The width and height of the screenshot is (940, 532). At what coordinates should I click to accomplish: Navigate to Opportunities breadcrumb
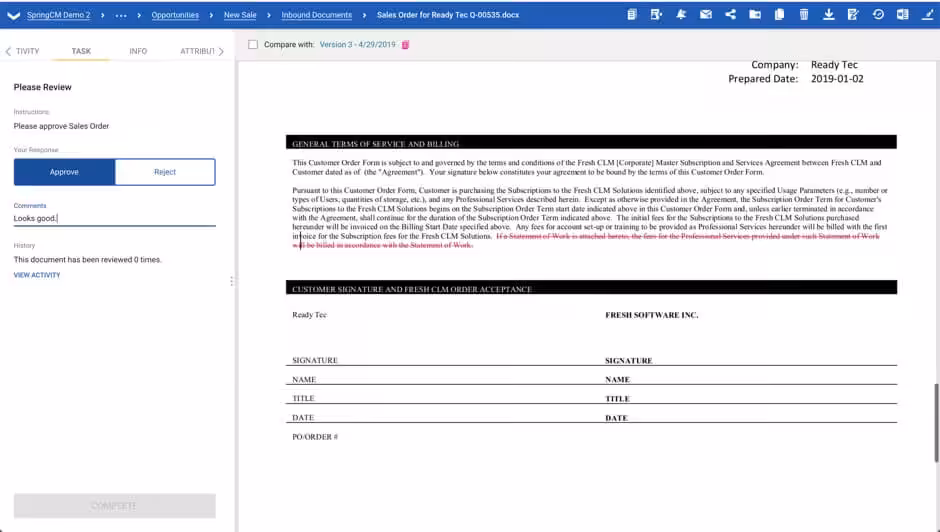[175, 15]
